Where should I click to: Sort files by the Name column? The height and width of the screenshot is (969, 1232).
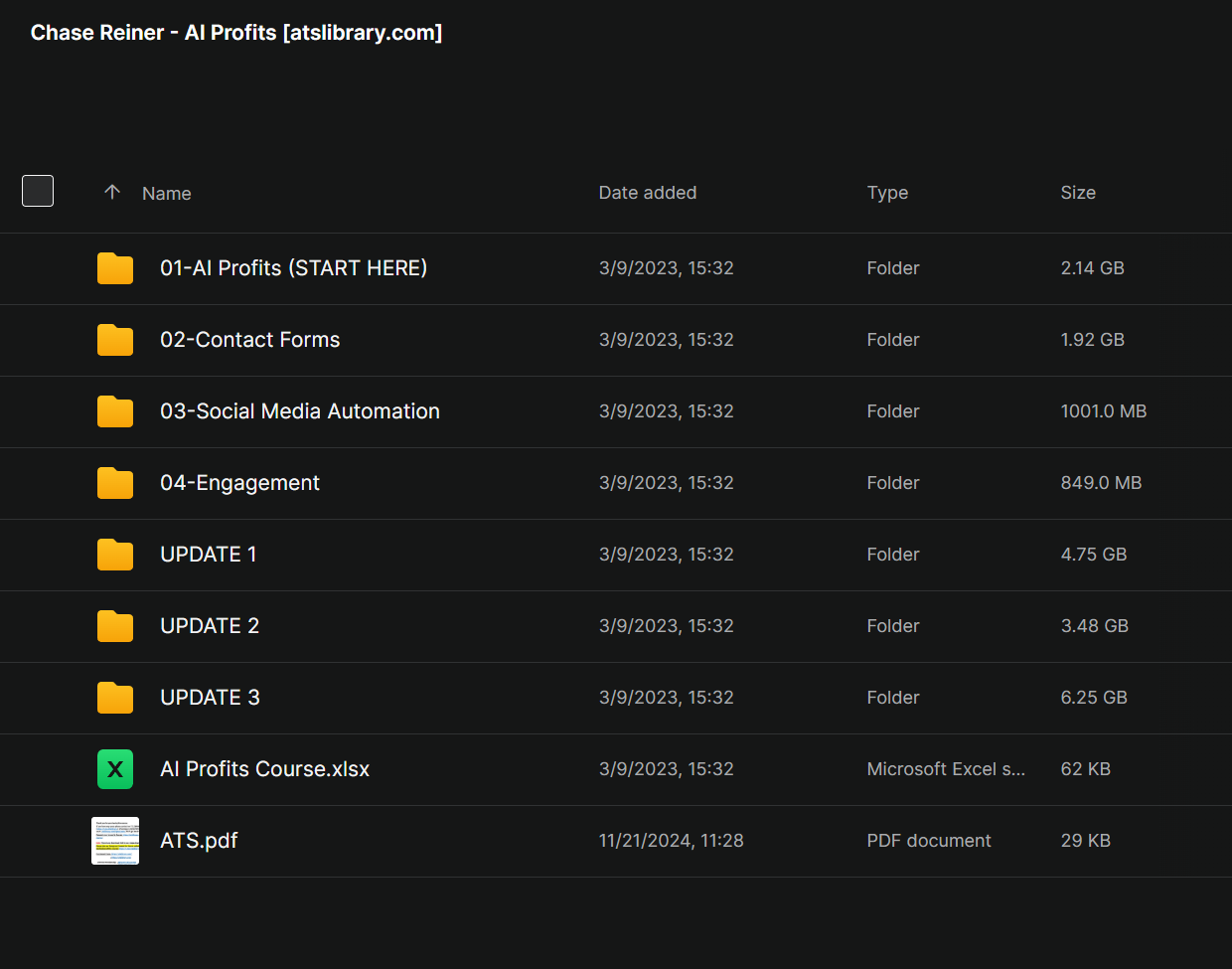[x=167, y=193]
